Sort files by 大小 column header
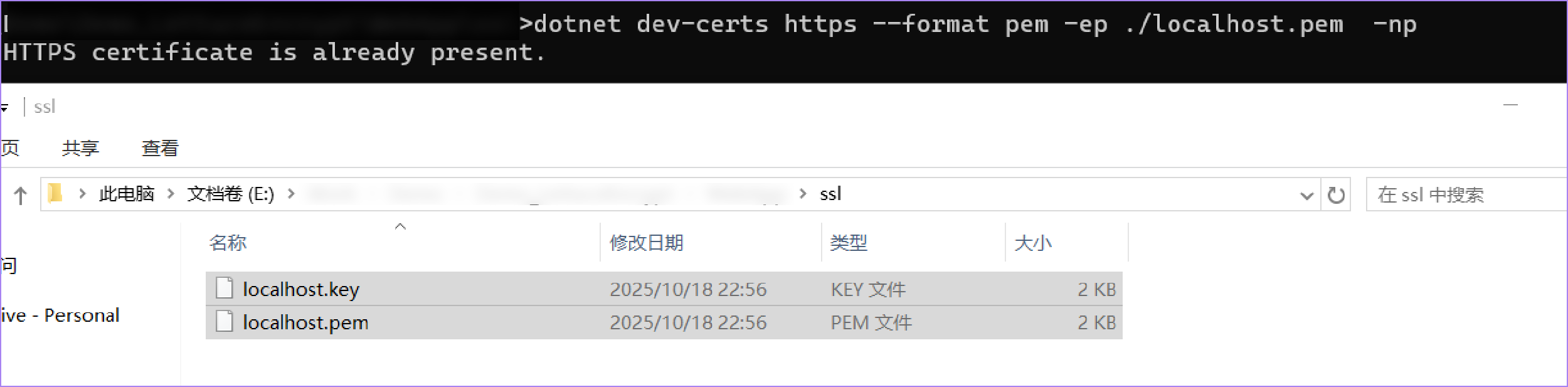 click(x=1032, y=243)
